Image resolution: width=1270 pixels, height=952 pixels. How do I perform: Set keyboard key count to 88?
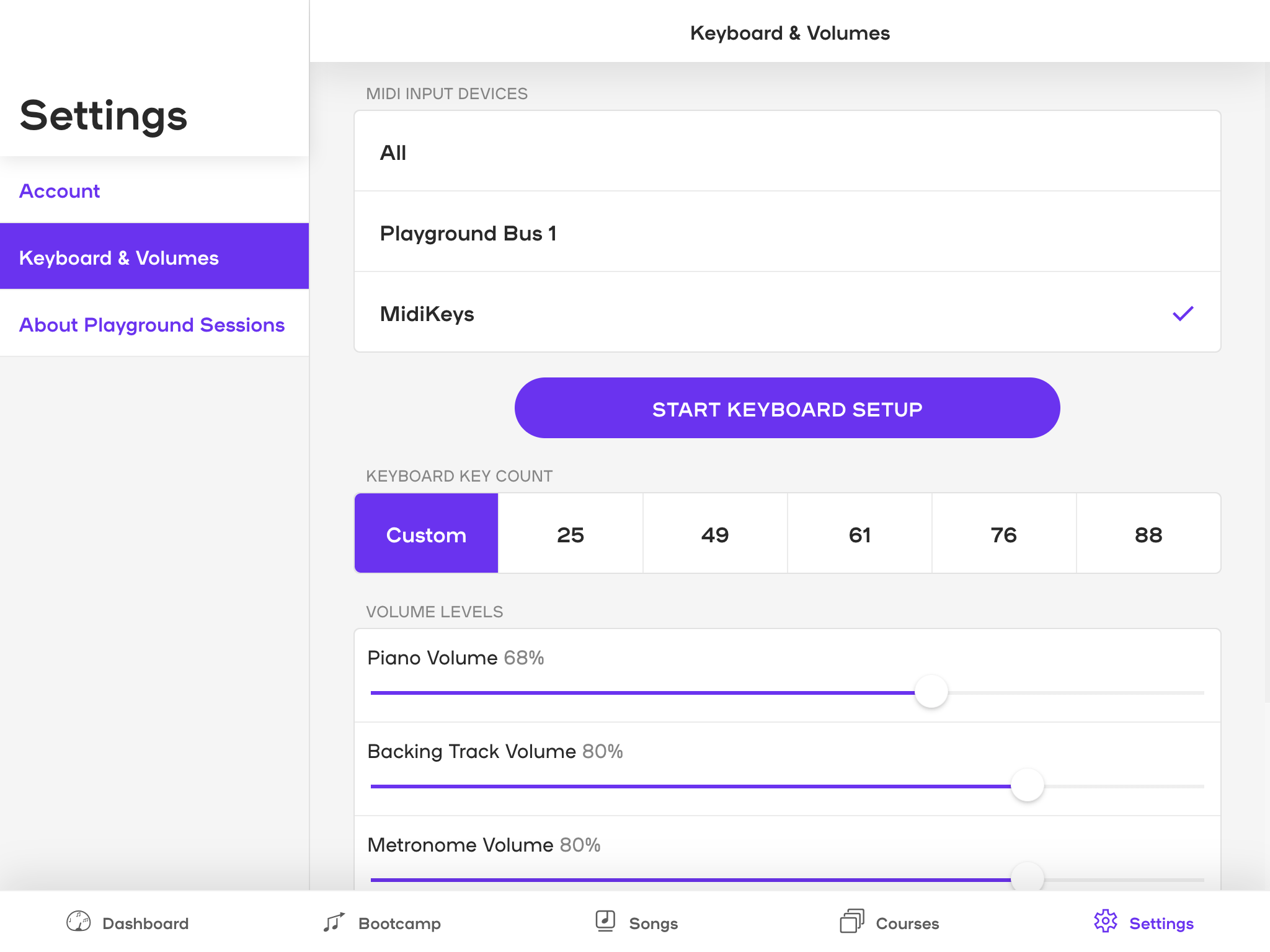point(1148,534)
